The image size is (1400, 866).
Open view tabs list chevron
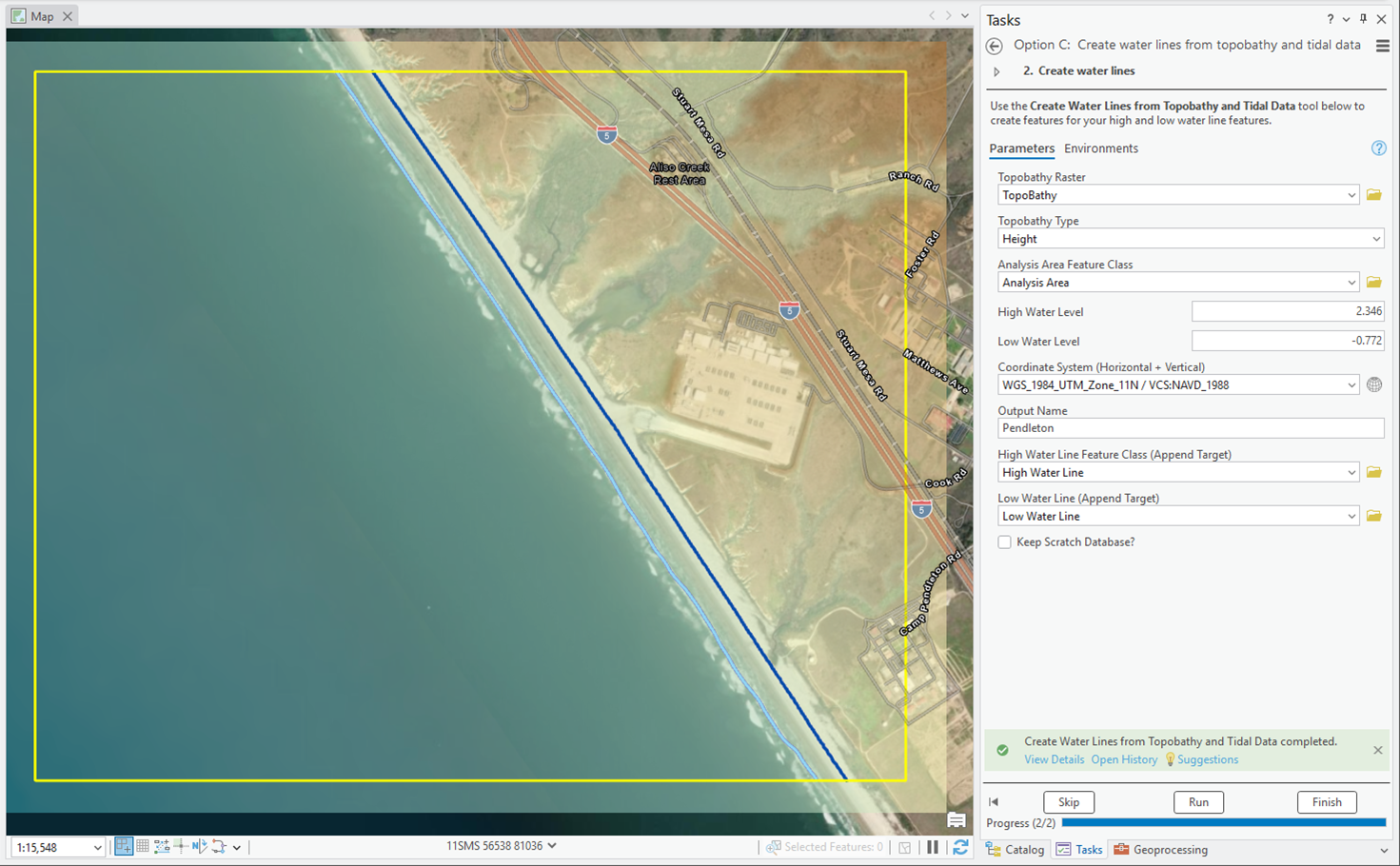pyautogui.click(x=964, y=15)
